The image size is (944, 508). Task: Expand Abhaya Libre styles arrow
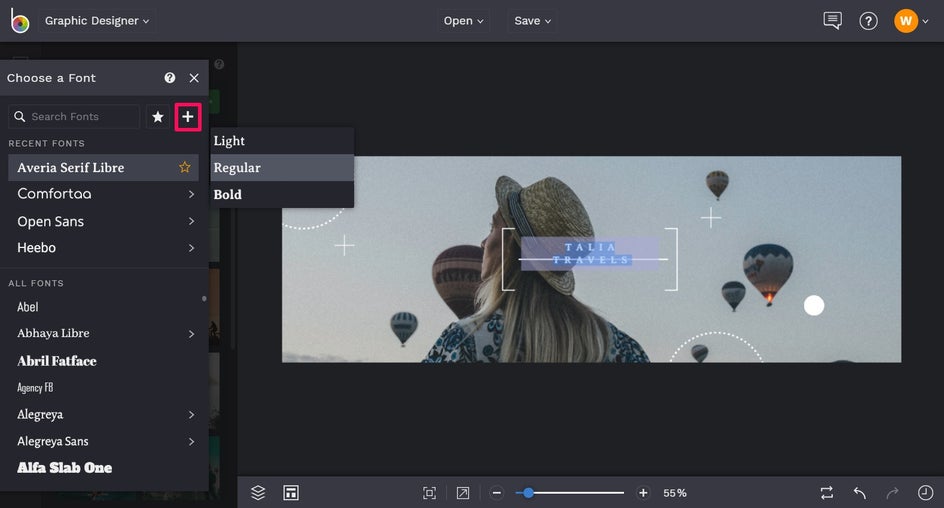pyautogui.click(x=191, y=333)
